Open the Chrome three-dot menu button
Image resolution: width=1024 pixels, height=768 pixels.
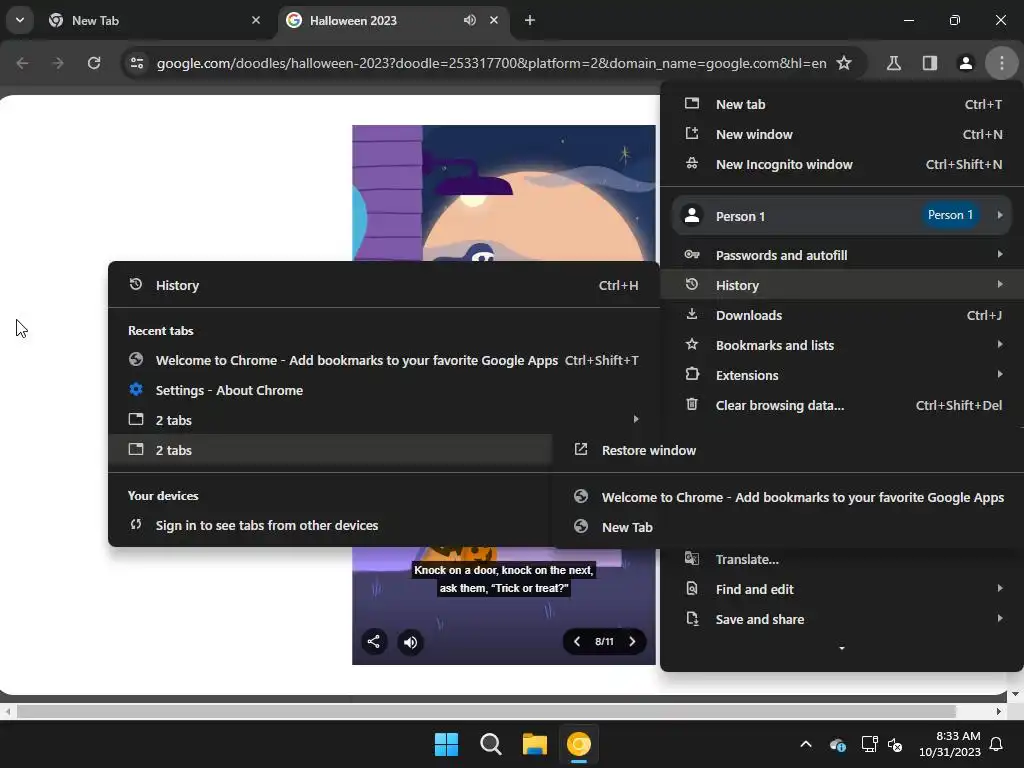point(1001,63)
